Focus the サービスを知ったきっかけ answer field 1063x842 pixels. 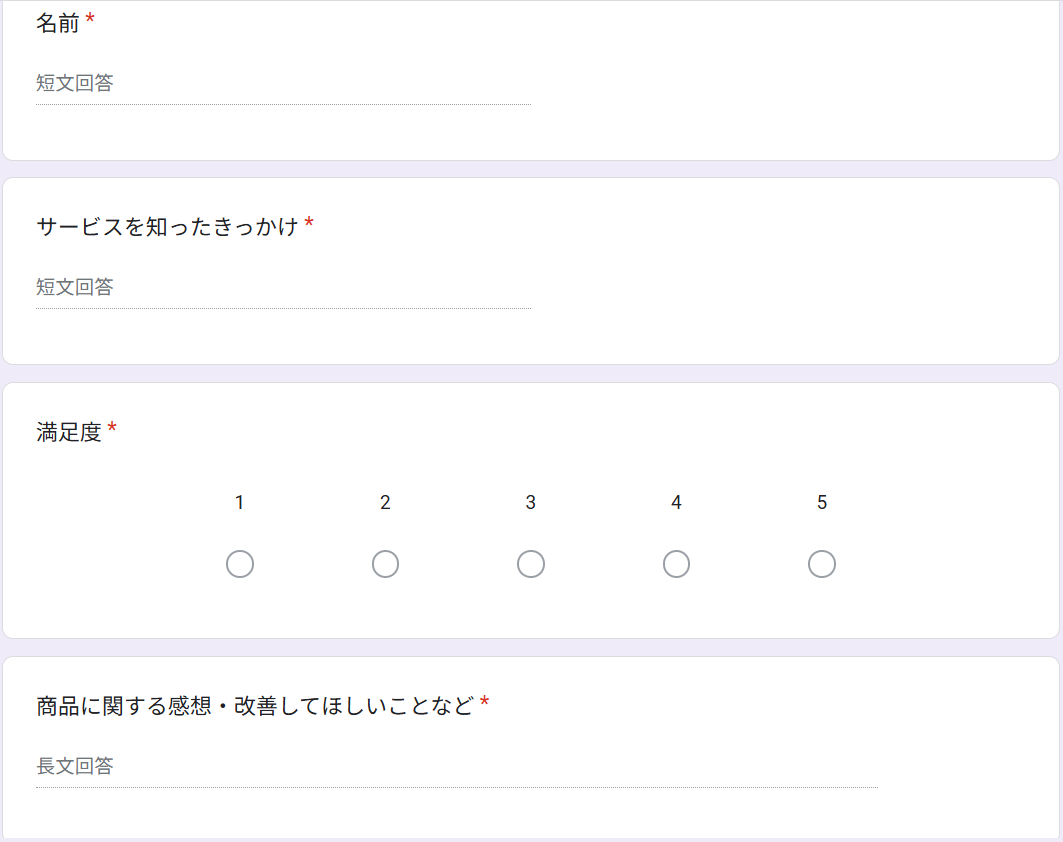[283, 288]
